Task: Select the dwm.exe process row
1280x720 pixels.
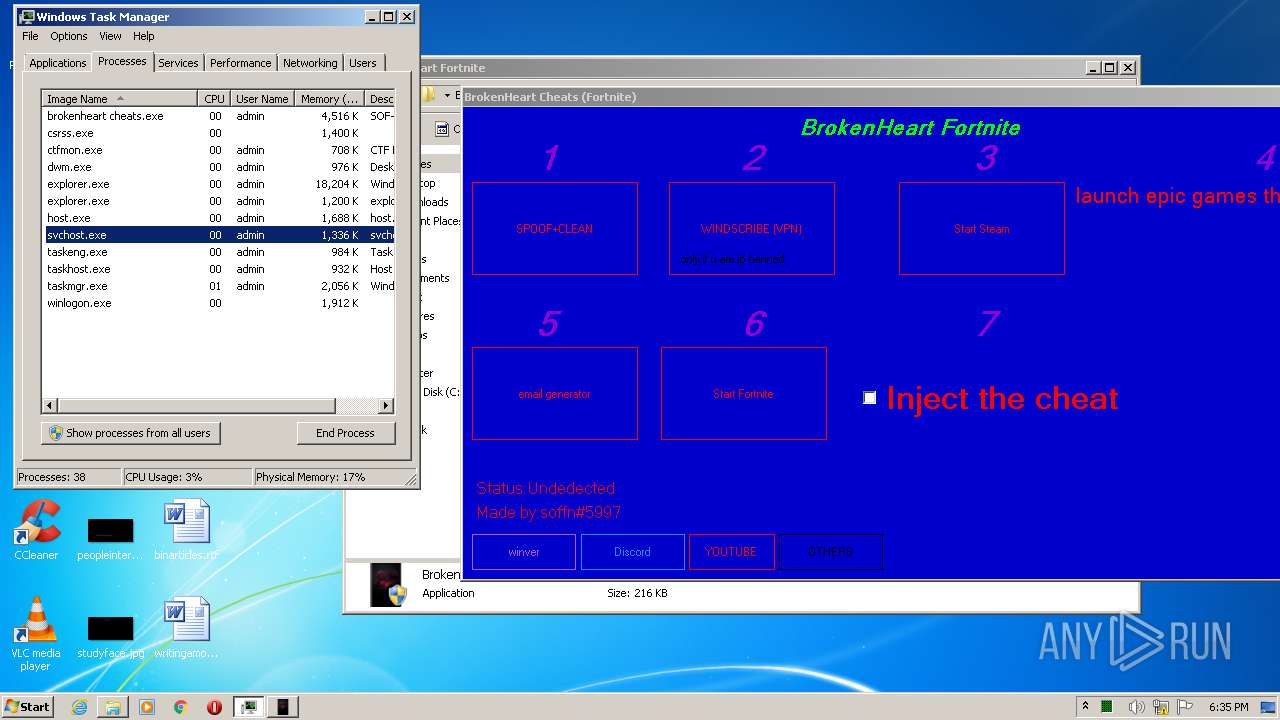Action: [x=218, y=167]
